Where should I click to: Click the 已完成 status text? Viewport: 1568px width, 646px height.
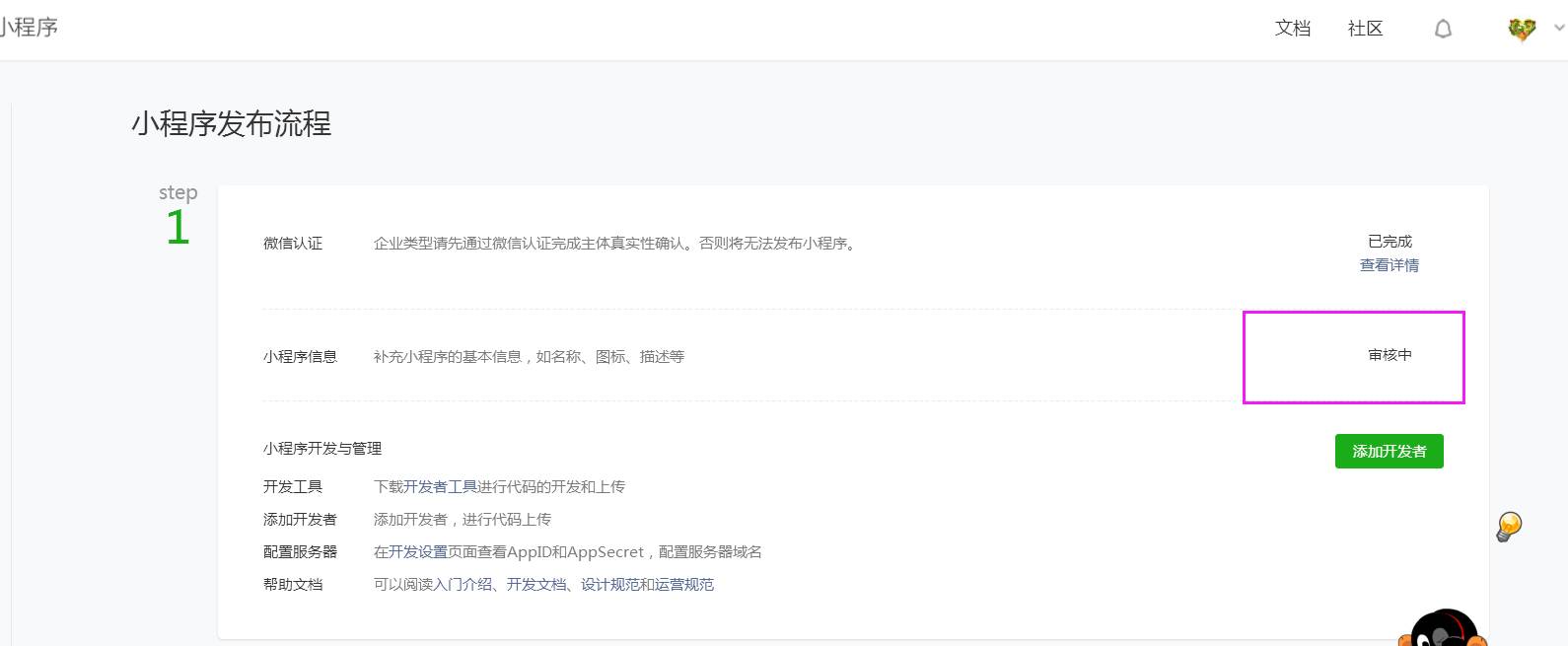(x=1390, y=242)
